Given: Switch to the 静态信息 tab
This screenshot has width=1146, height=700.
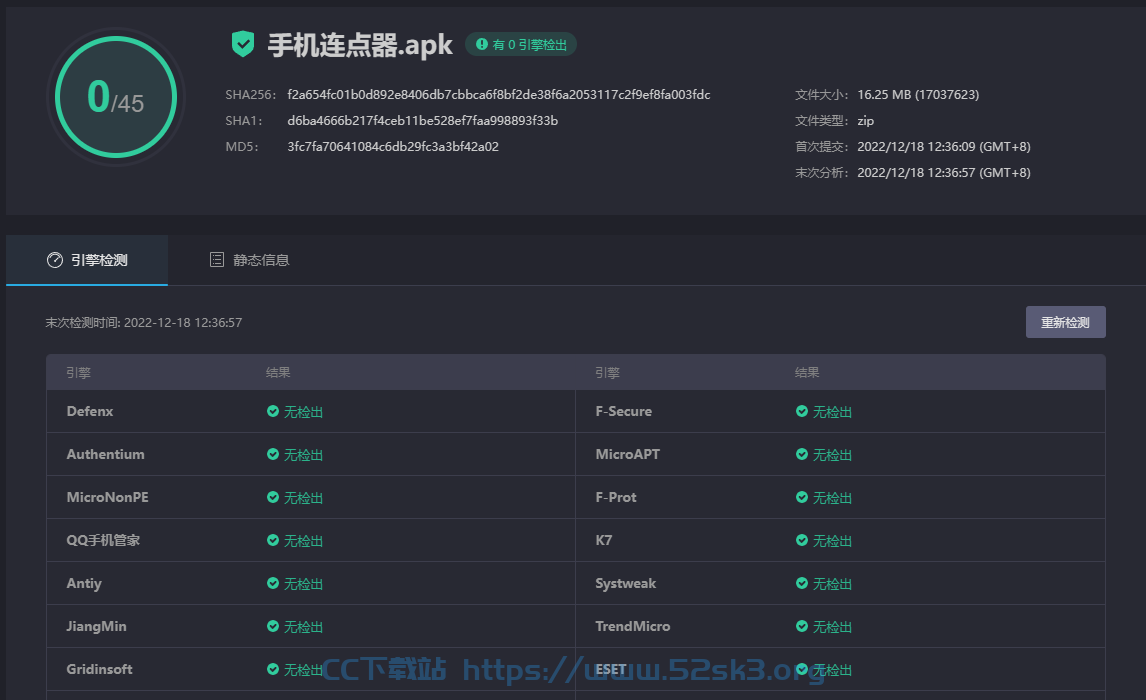Looking at the screenshot, I should (x=249, y=260).
